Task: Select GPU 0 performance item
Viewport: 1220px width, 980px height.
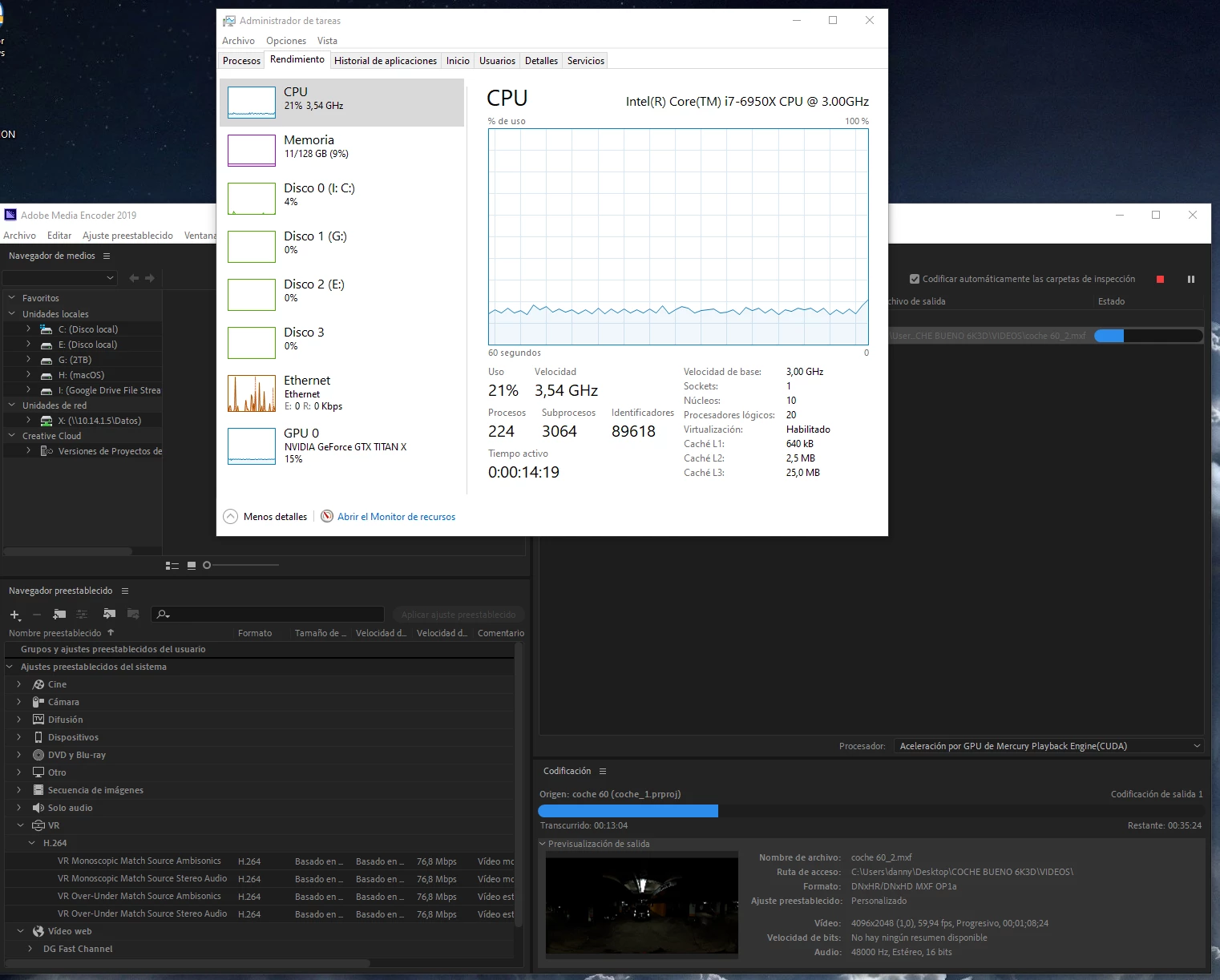Action: tap(342, 446)
